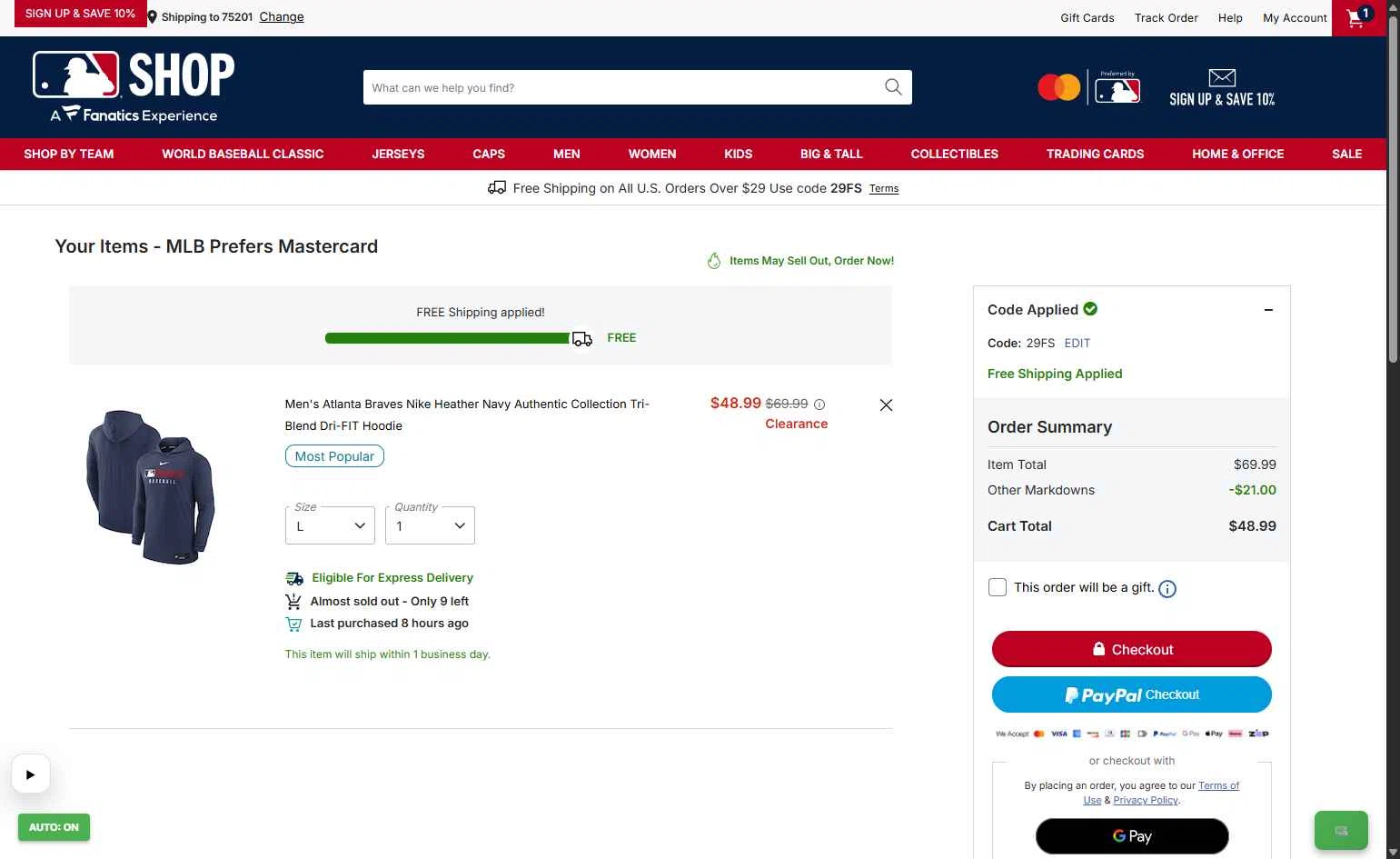Click the Most Popular badge
Image resolution: width=1400 pixels, height=859 pixels.
(334, 456)
